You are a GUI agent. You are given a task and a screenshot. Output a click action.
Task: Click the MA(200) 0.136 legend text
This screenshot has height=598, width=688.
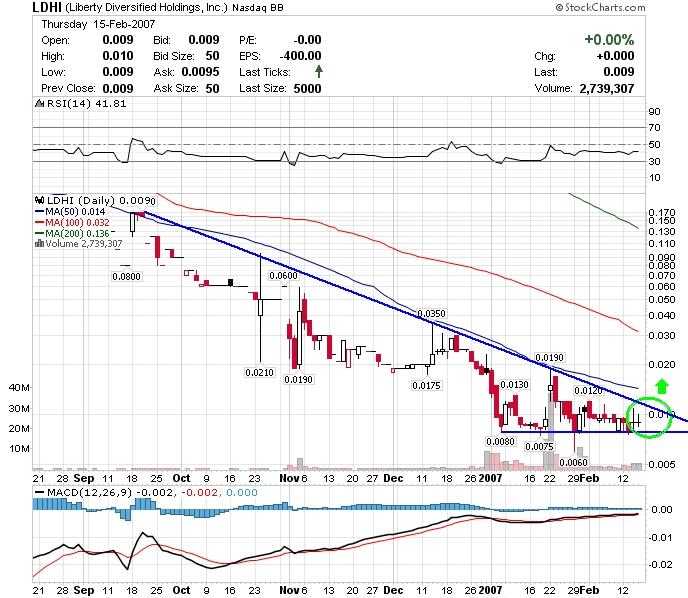[77, 233]
